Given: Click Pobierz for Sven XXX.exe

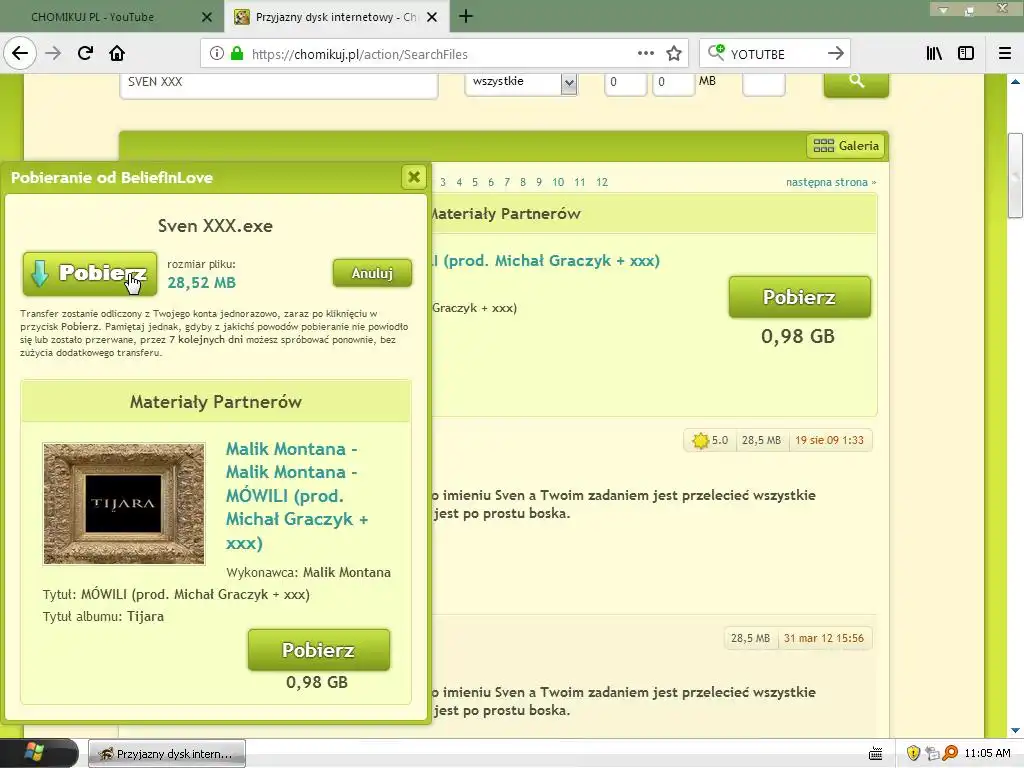Looking at the screenshot, I should 90,274.
